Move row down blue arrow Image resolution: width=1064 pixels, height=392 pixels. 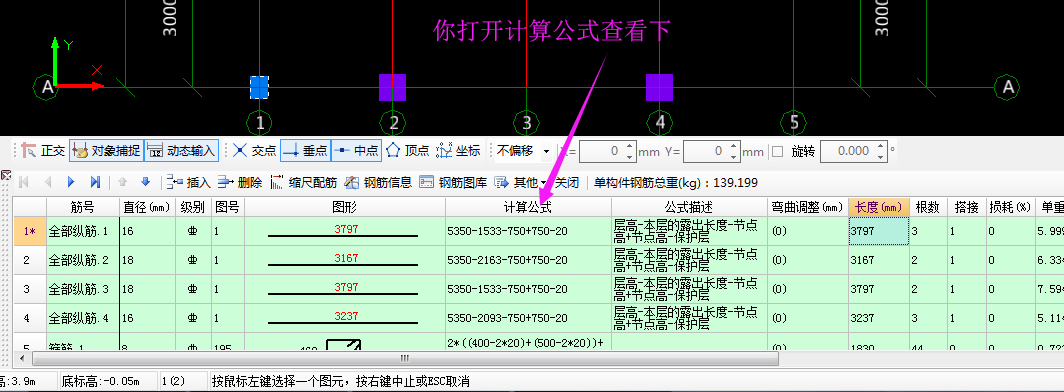coord(145,182)
